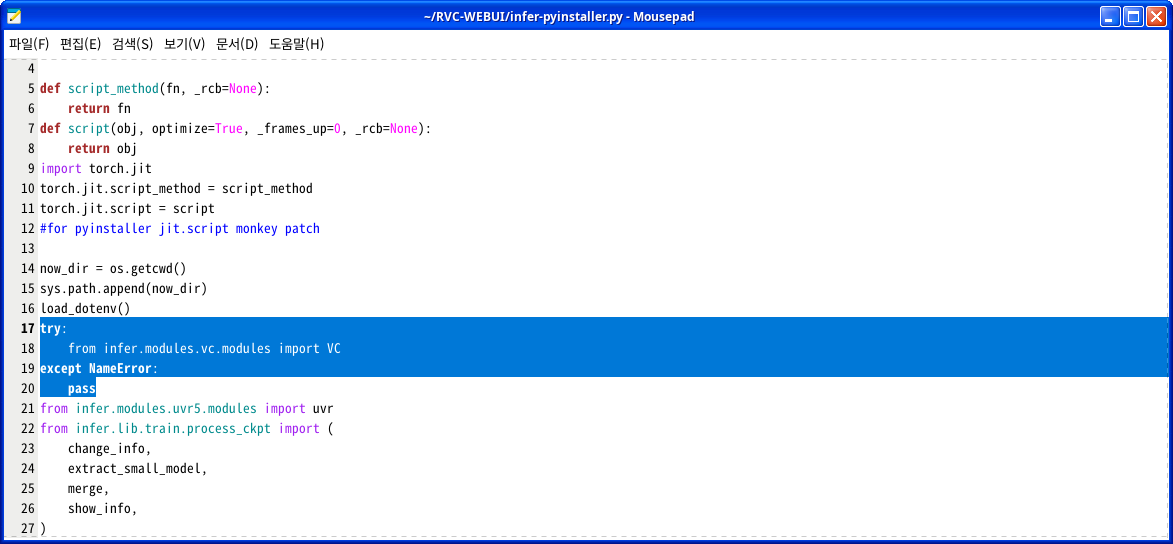Click the 'return obj' line

[x=102, y=148]
